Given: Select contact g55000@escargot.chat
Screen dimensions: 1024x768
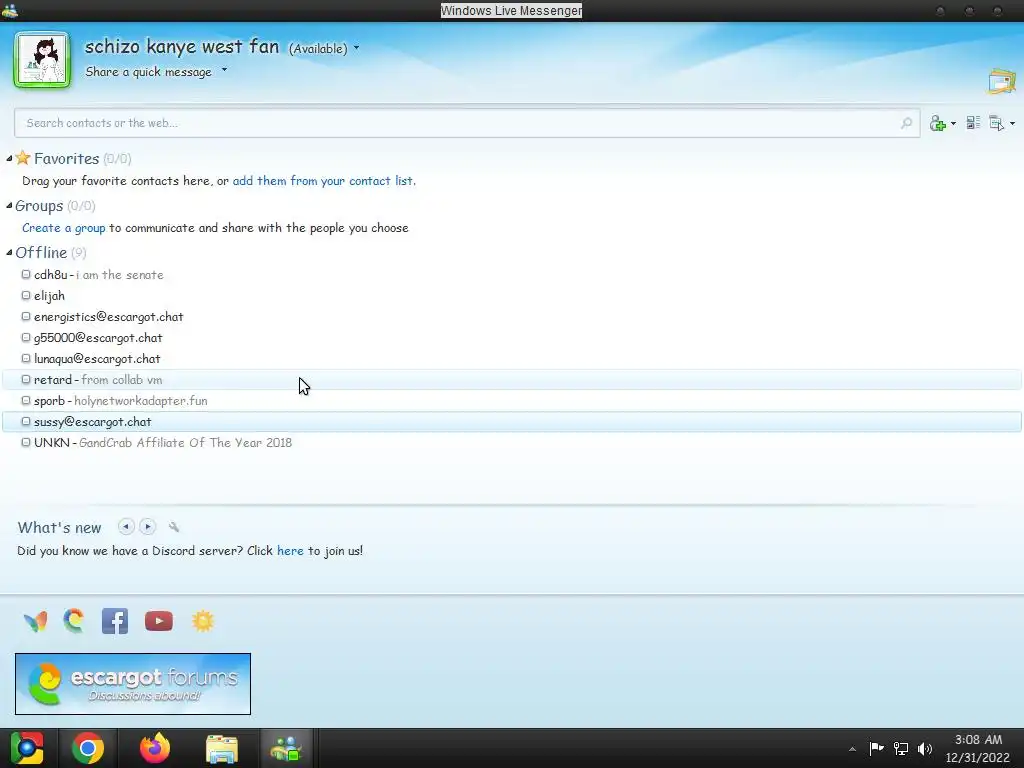Looking at the screenshot, I should coord(511,338).
